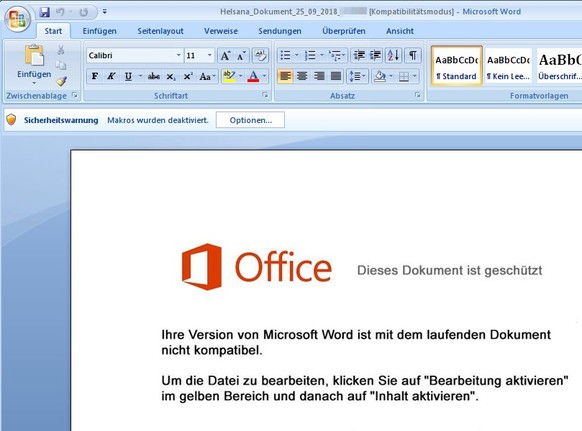
Task: Click the Einfügen paste clipboard icon
Action: pyautogui.click(x=34, y=55)
